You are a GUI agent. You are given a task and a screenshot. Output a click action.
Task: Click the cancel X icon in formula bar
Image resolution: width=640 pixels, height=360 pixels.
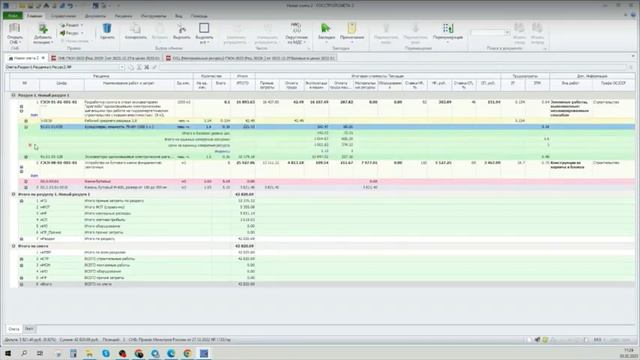(147, 67)
